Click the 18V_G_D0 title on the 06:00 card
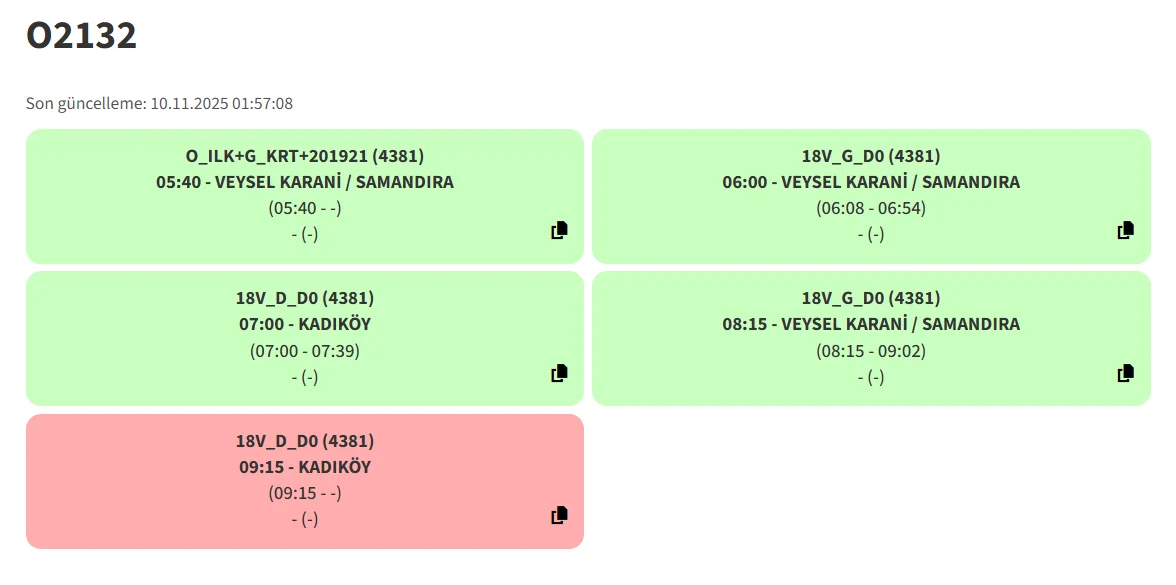 point(871,156)
